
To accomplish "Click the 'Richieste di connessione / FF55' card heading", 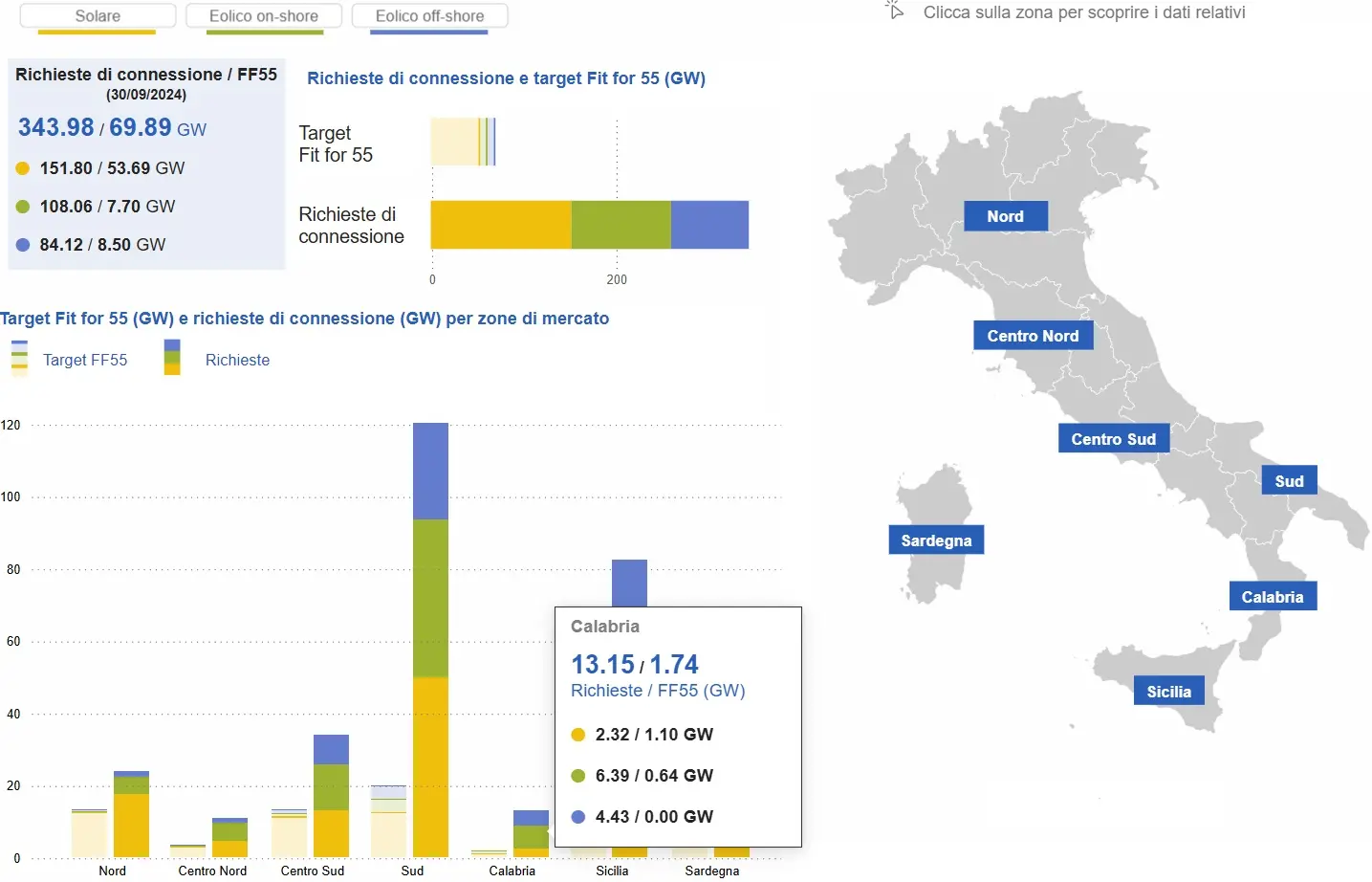I will click(146, 75).
